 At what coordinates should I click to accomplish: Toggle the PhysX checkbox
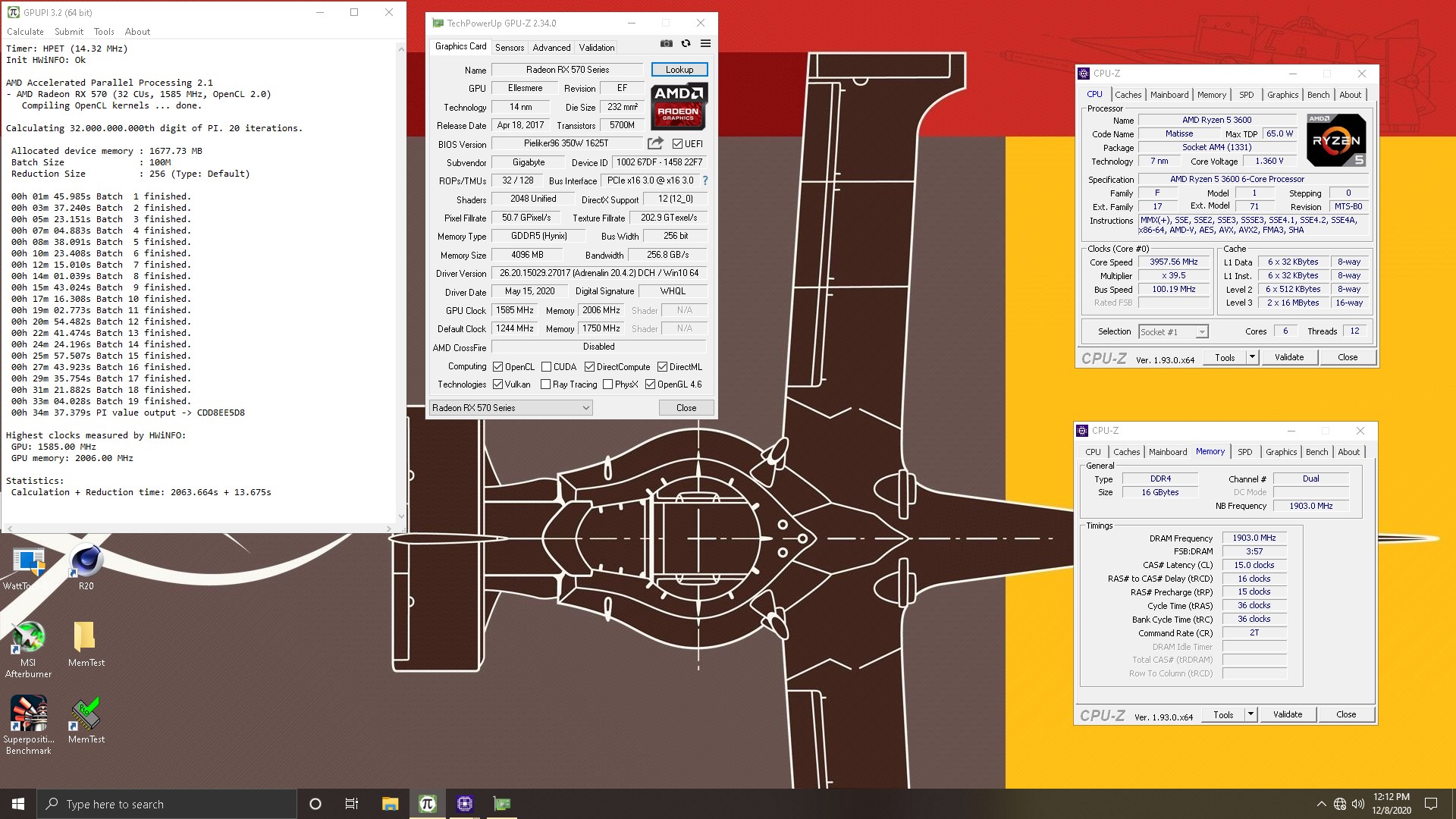(x=607, y=384)
